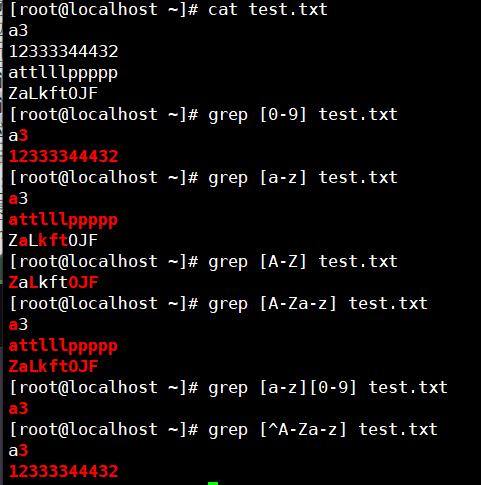Click the fully red 'a3' after grep [a-z][0-9]
The height and width of the screenshot is (485, 481).
(x=18, y=409)
